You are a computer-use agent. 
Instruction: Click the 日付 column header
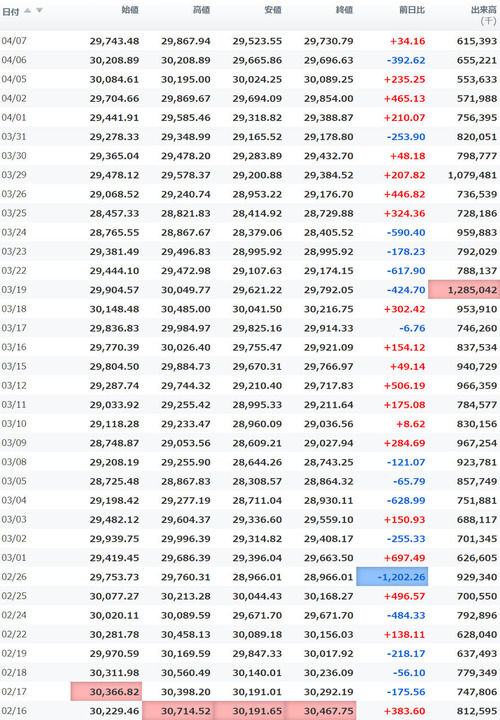pos(11,11)
